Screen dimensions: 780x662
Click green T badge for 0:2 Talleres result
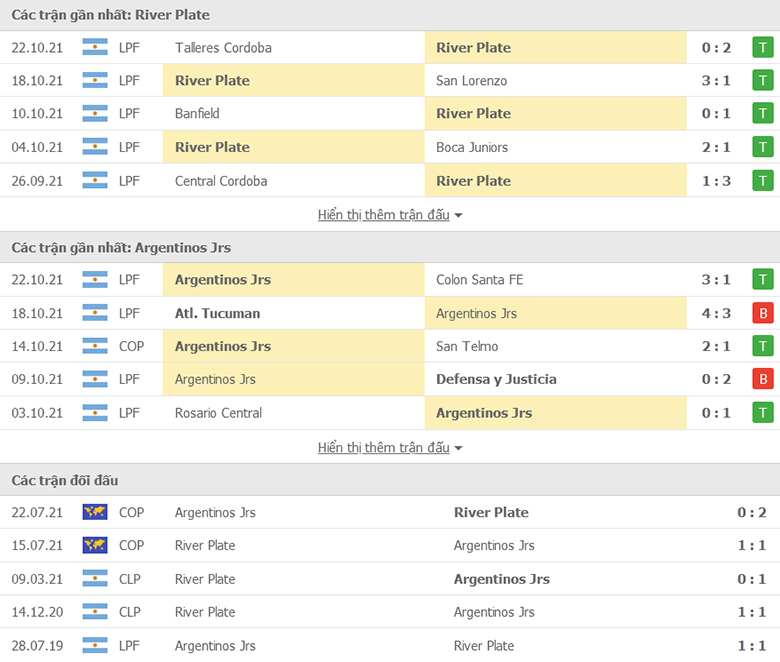[x=763, y=47]
